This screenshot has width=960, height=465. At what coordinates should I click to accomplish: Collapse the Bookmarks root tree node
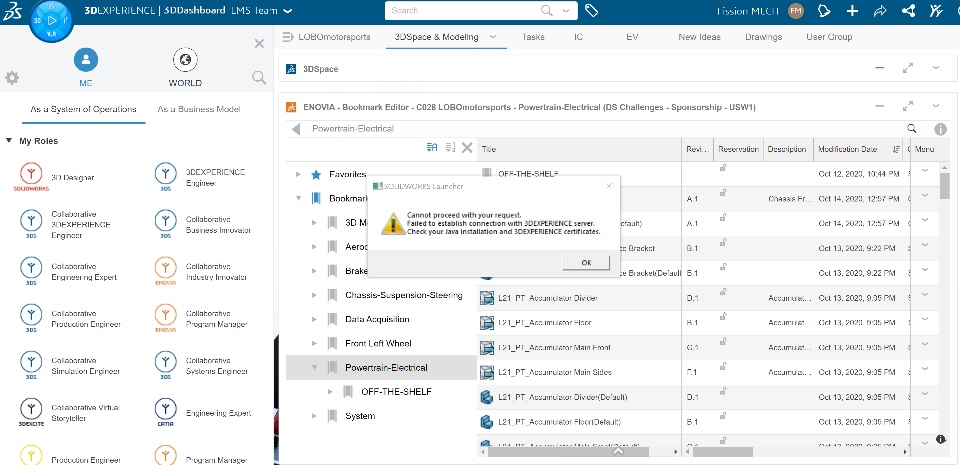pyautogui.click(x=298, y=198)
